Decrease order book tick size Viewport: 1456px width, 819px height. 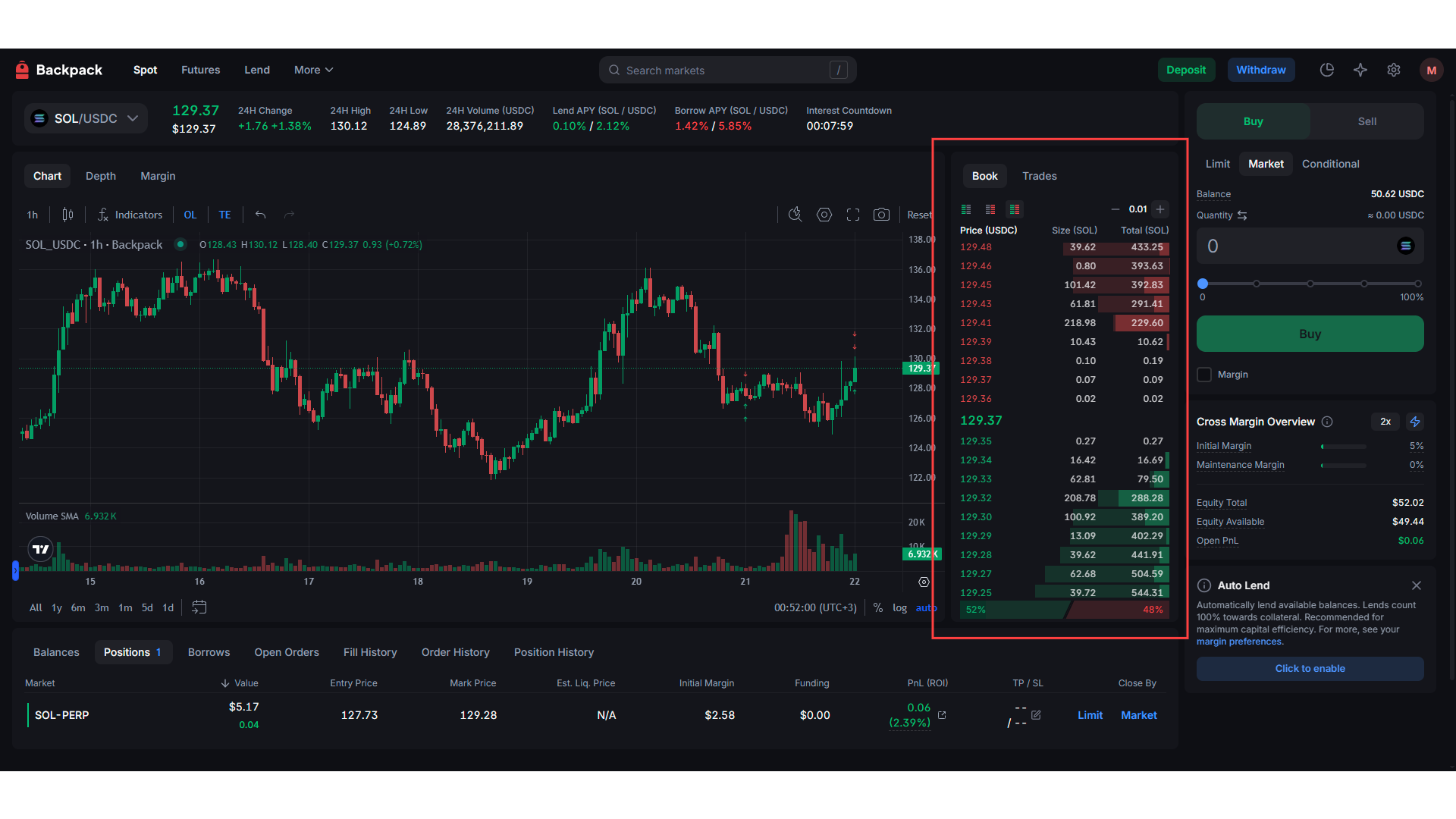[1116, 209]
